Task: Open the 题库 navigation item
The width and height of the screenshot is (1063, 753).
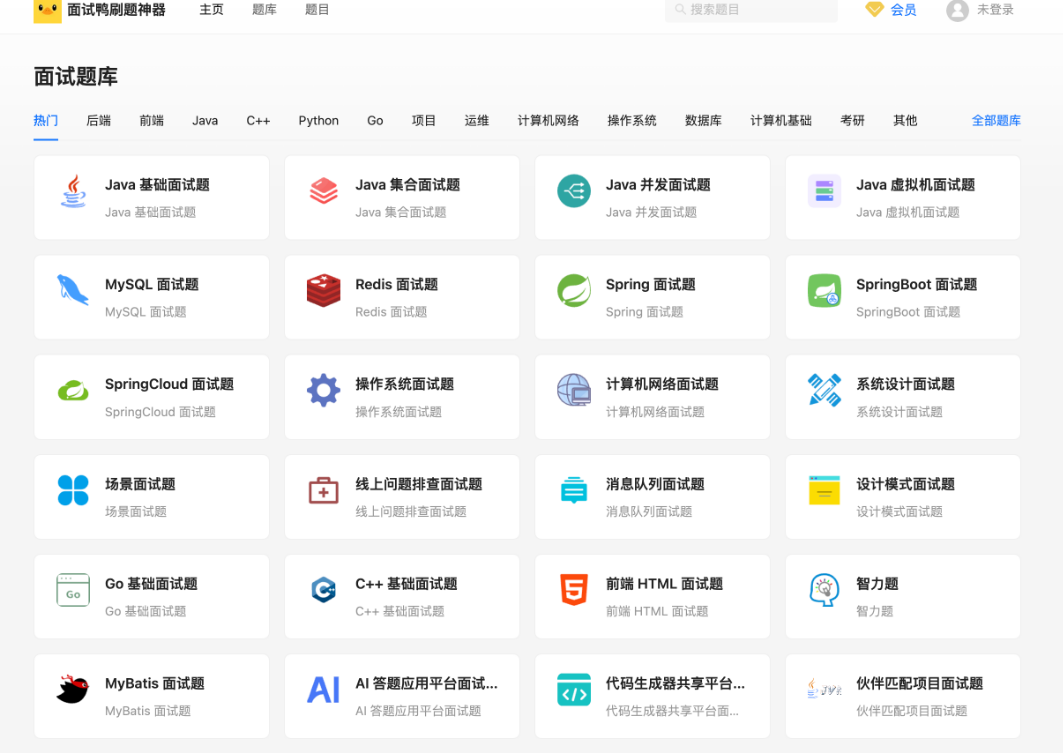Action: click(264, 9)
